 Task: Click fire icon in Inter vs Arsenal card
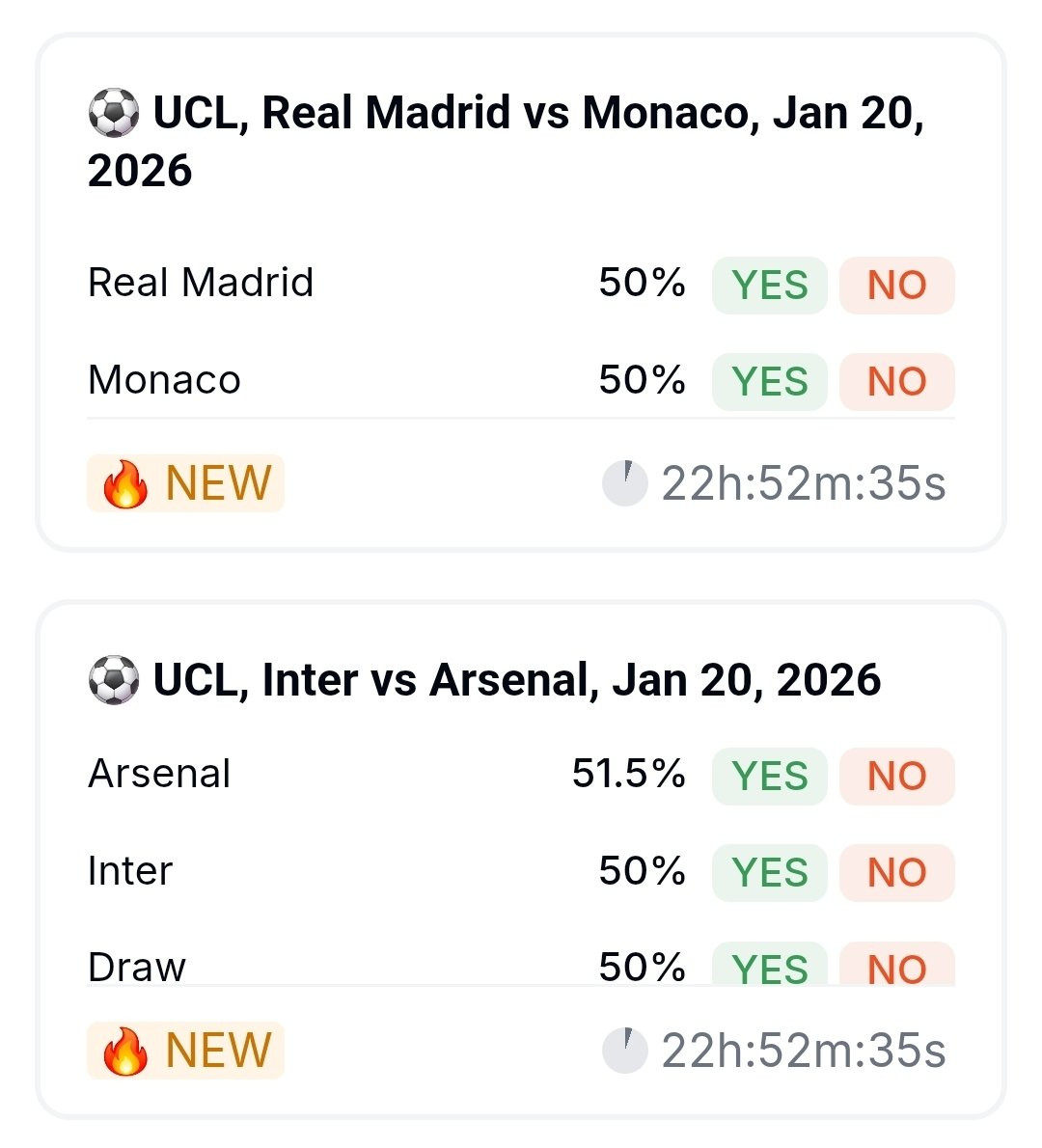point(124,1051)
